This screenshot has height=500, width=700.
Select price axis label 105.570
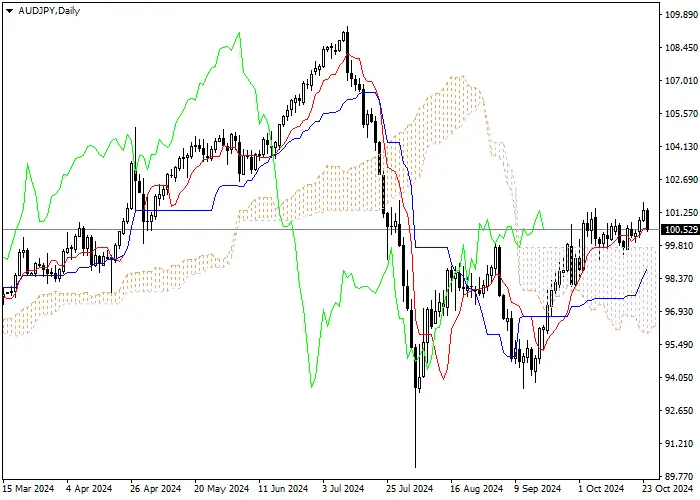[x=681, y=114]
